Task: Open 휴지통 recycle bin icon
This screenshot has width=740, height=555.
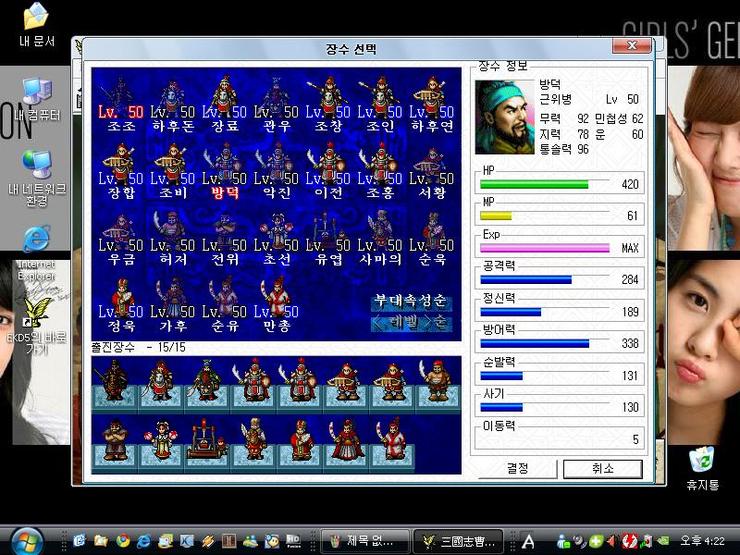Action: pos(703,469)
